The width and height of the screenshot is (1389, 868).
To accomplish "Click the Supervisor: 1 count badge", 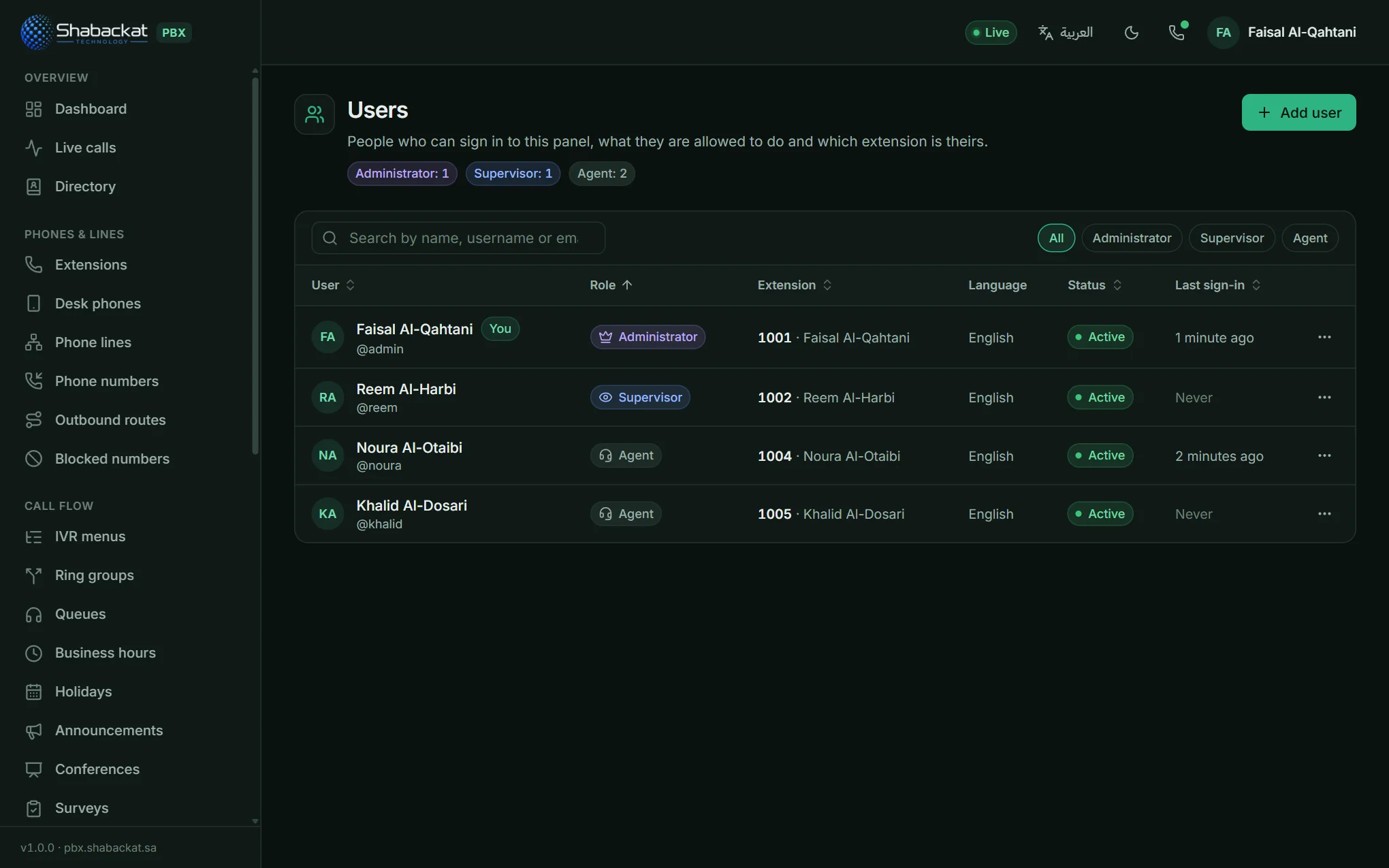I will coord(513,174).
